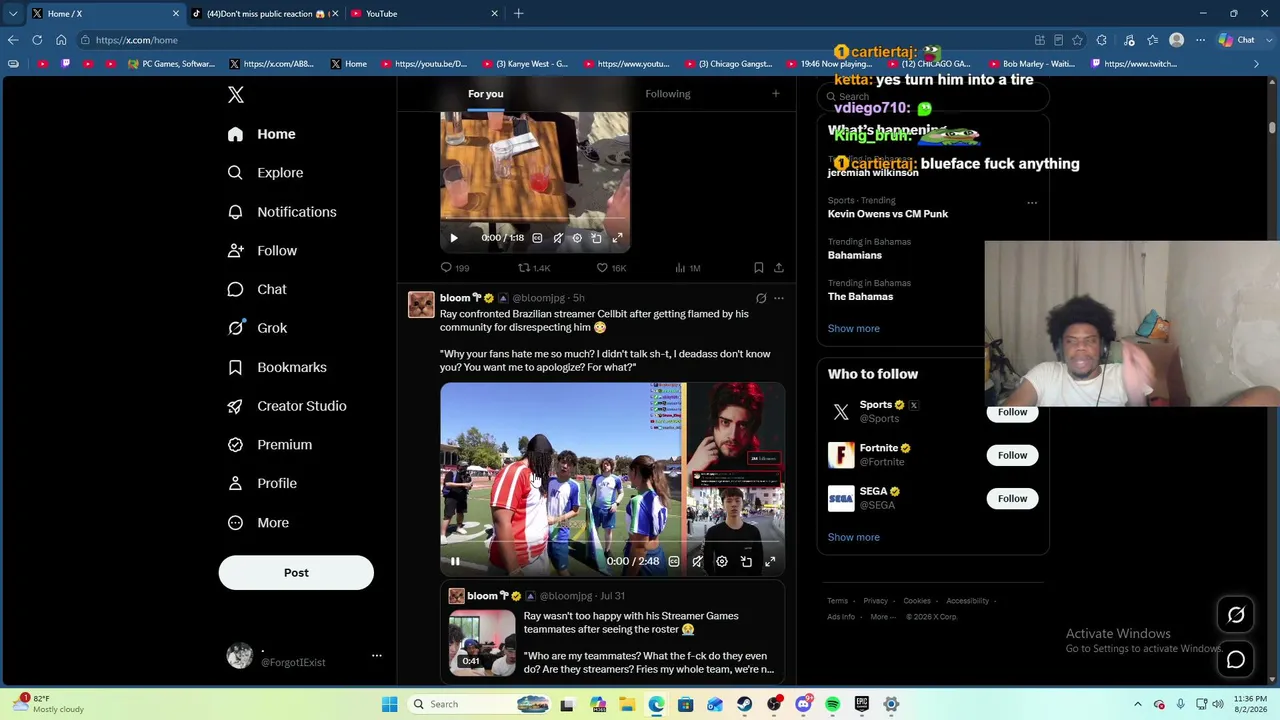The height and width of the screenshot is (720, 1280).
Task: Follow the Fortnite account
Action: tap(1012, 455)
